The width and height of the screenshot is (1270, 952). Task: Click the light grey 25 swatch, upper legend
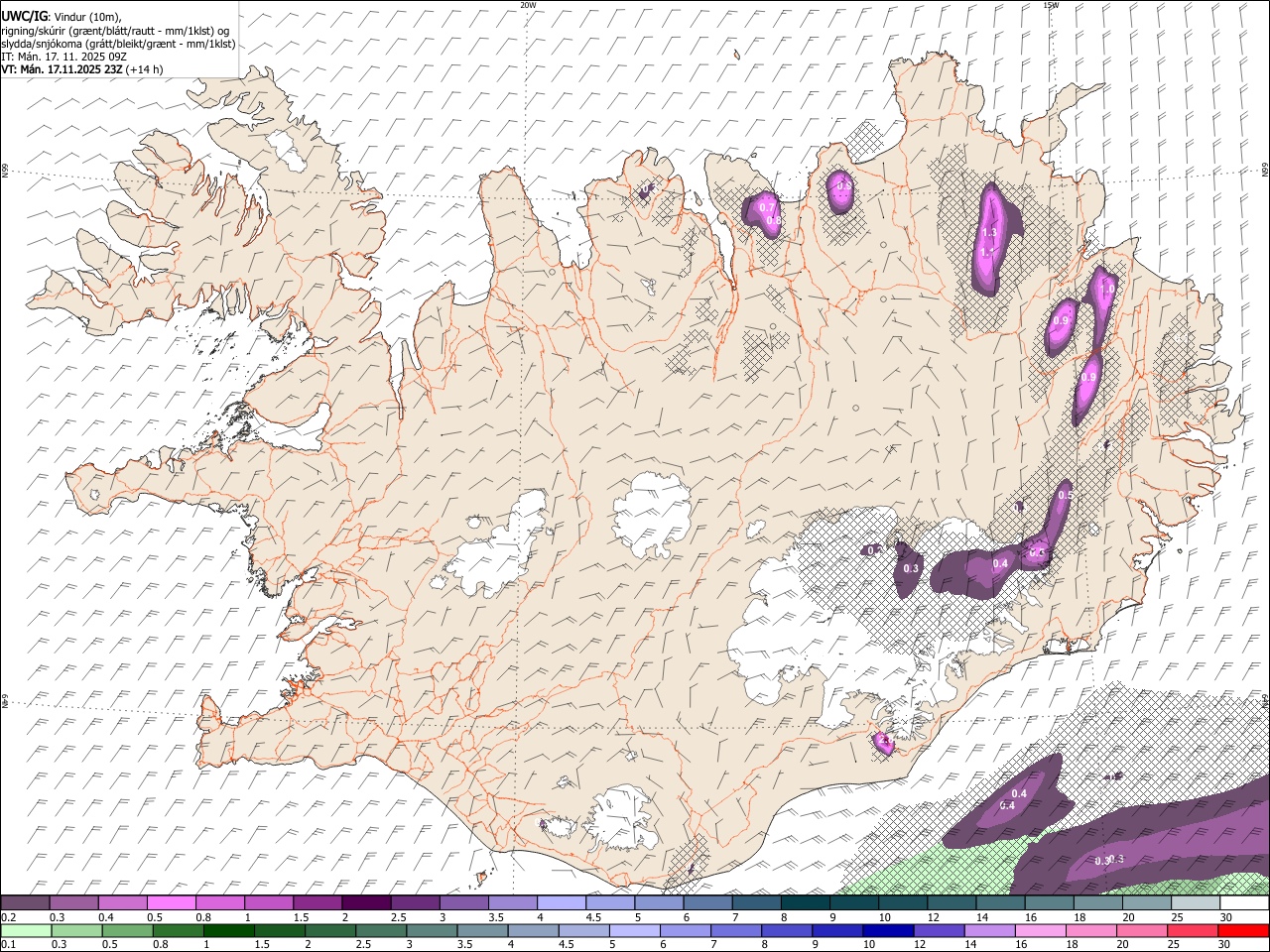1195,902
